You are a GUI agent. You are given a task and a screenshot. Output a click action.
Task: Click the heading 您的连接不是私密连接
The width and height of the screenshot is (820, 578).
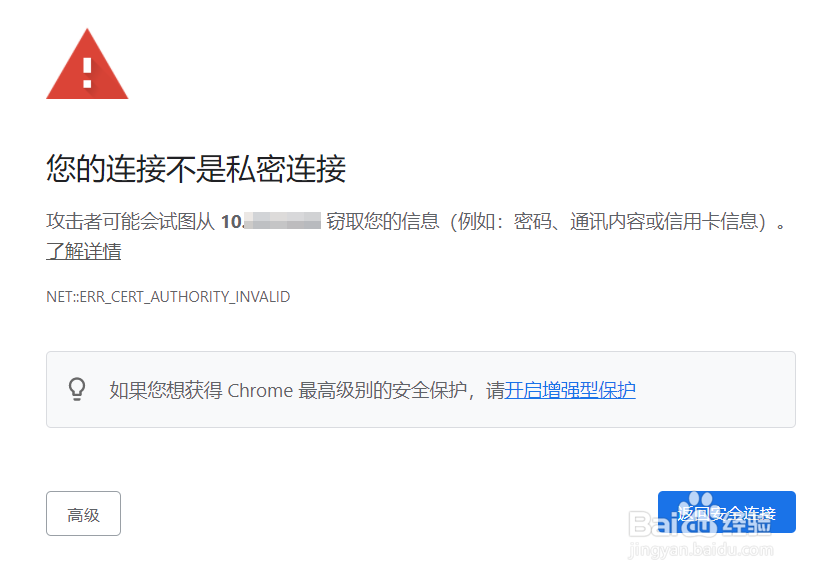coord(196,168)
